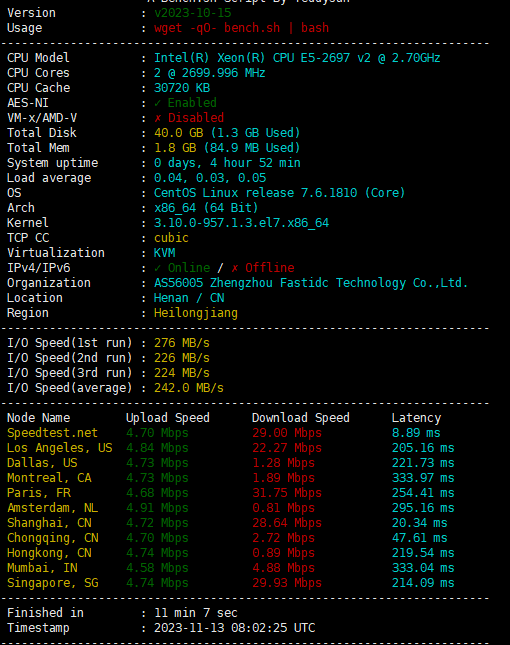Click CPU cores value 2 @ 2699.996 MHz
510x645 pixels.
tap(209, 73)
